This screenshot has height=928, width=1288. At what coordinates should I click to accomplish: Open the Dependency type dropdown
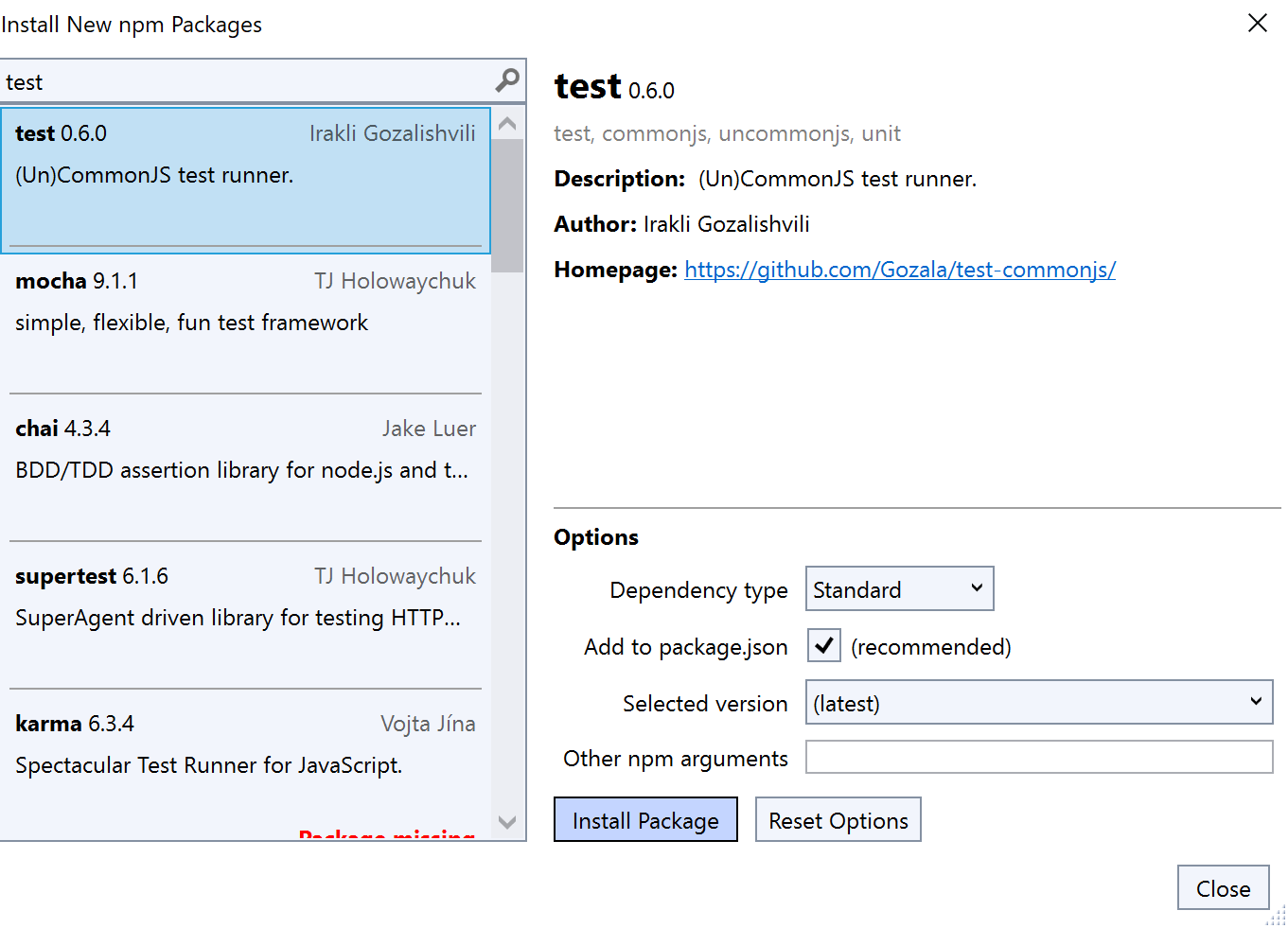click(x=898, y=589)
